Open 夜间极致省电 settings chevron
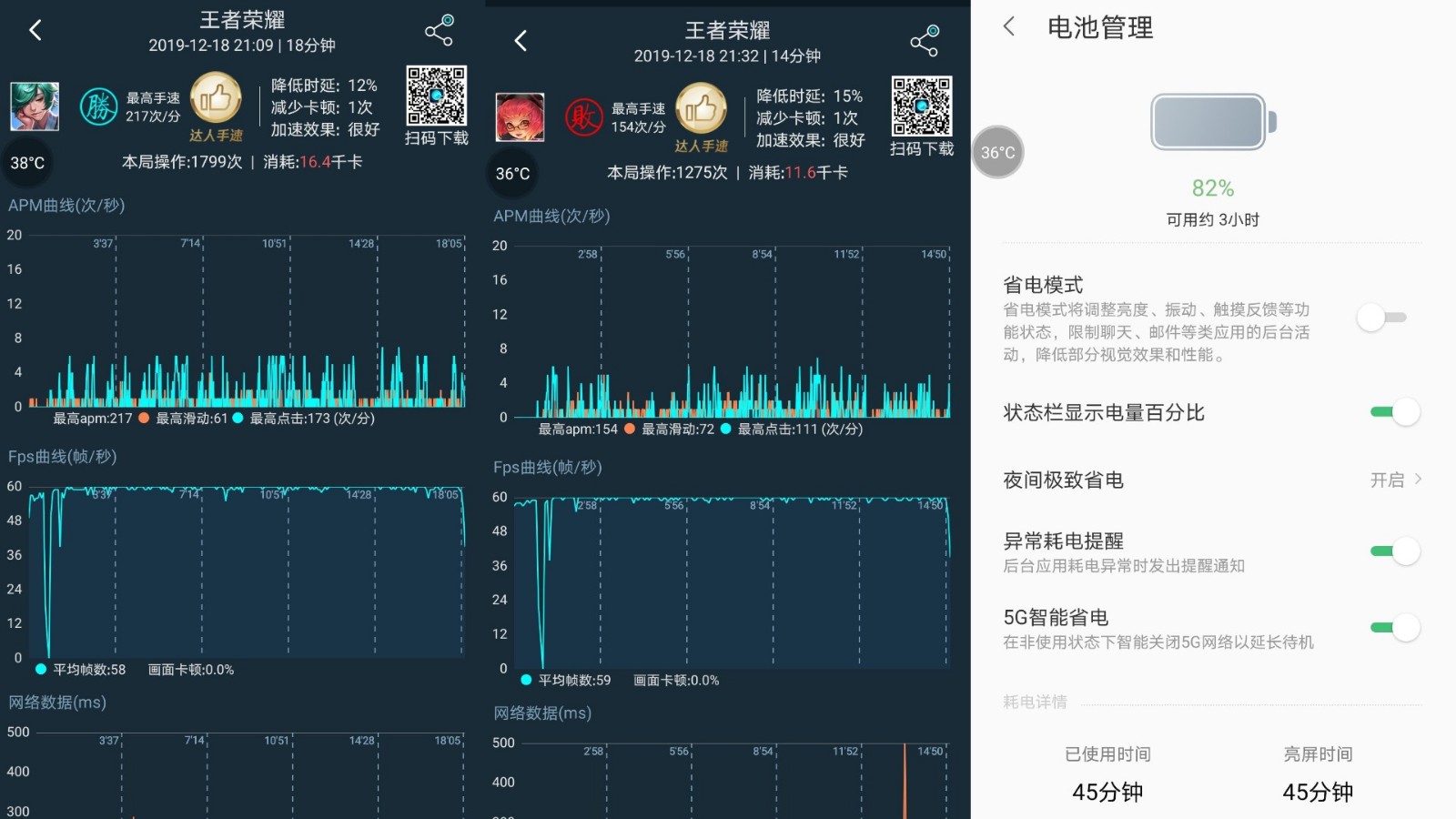This screenshot has height=819, width=1456. (1418, 480)
